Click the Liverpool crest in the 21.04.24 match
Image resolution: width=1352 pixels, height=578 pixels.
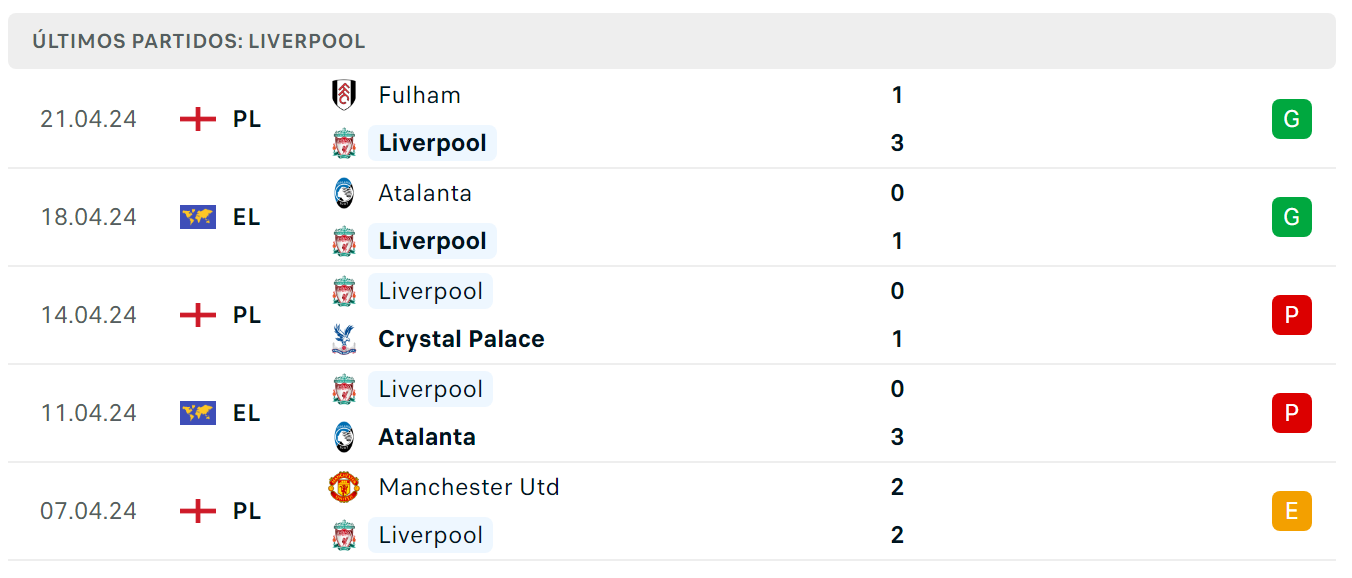pos(344,143)
